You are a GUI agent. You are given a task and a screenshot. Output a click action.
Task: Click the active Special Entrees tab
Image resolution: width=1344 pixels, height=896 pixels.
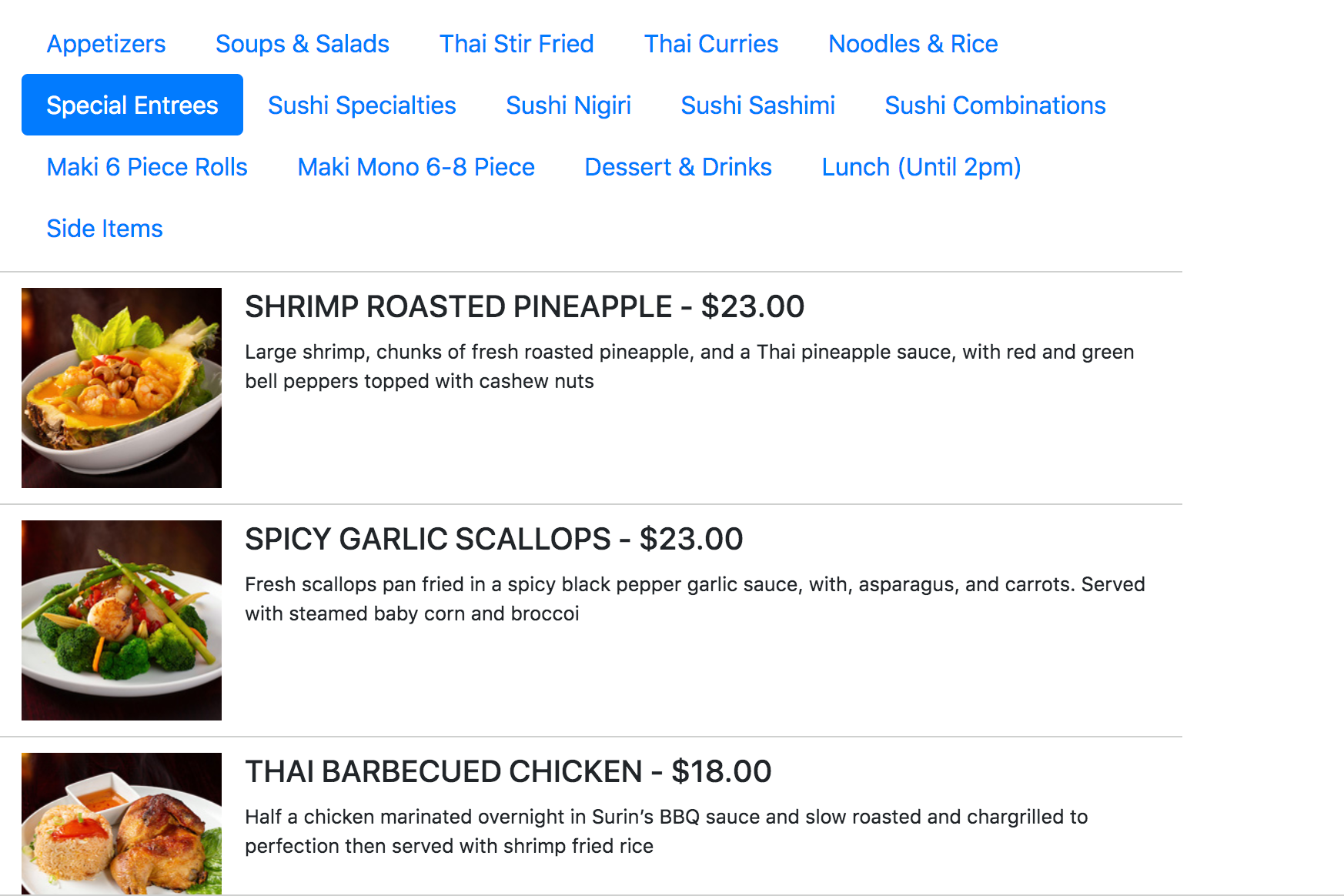coord(132,105)
